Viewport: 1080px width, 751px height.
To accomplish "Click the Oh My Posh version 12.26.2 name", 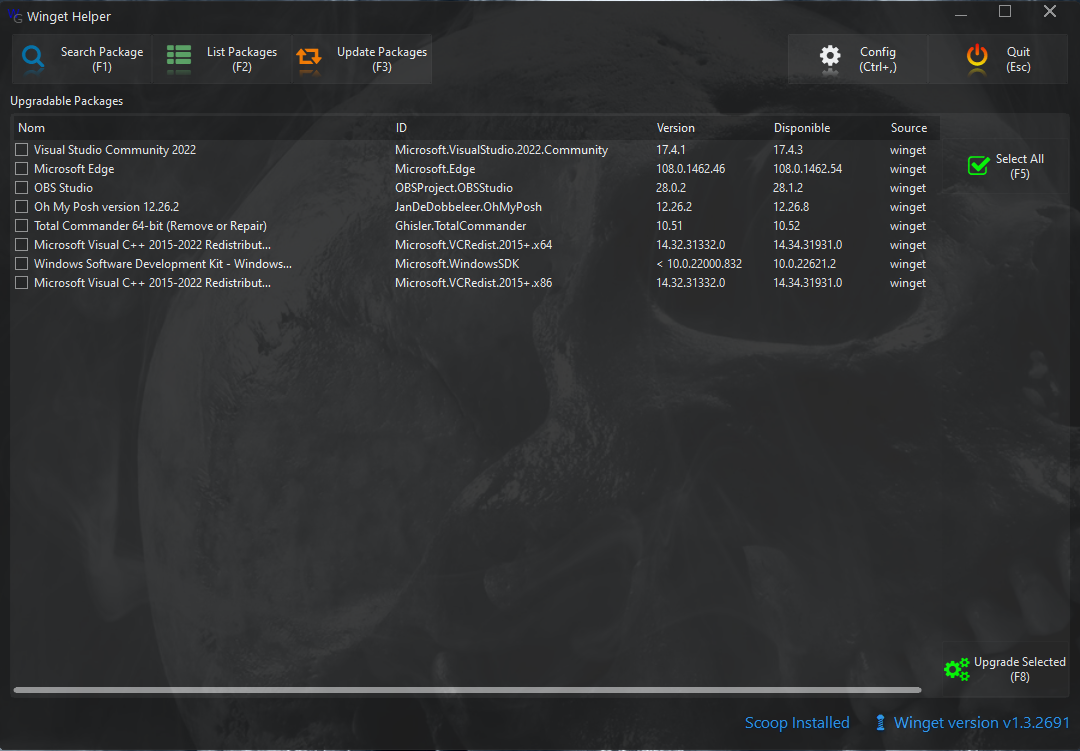I will coord(107,207).
